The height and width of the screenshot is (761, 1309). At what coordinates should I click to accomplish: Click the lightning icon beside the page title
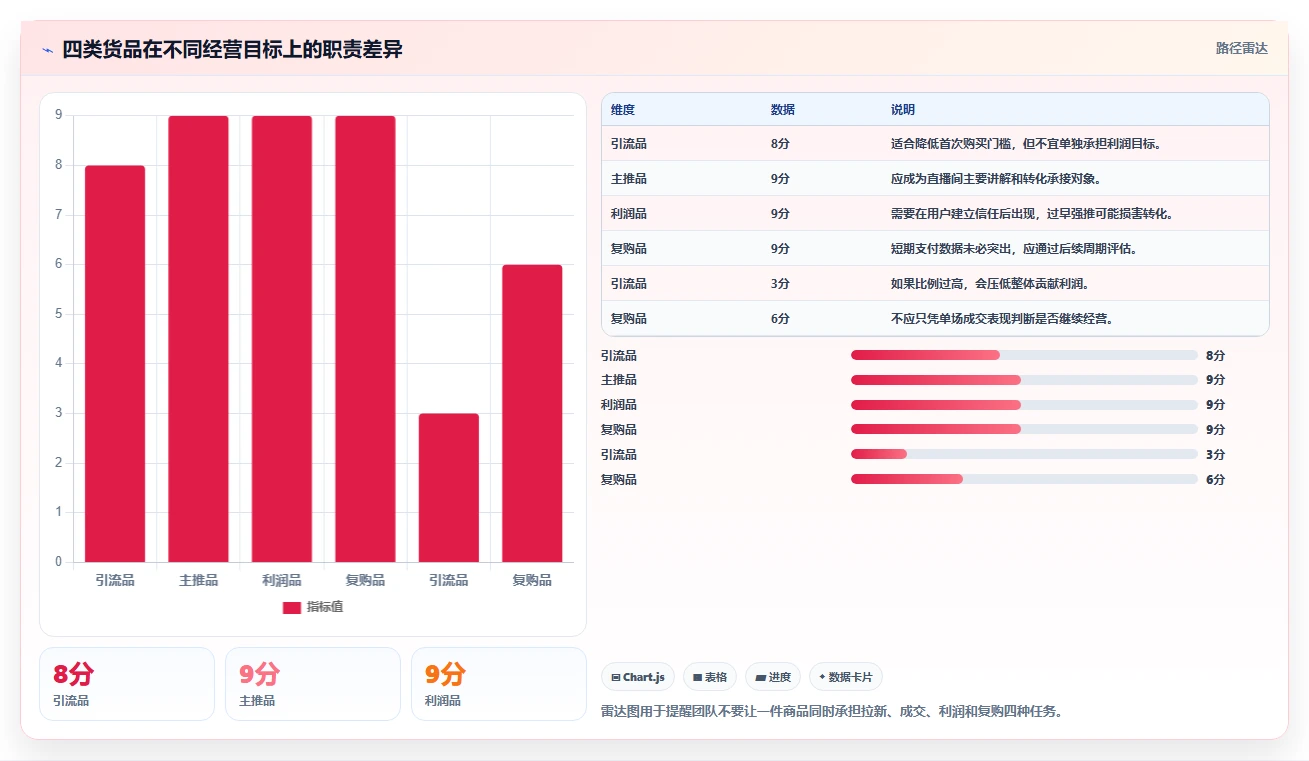coord(48,50)
